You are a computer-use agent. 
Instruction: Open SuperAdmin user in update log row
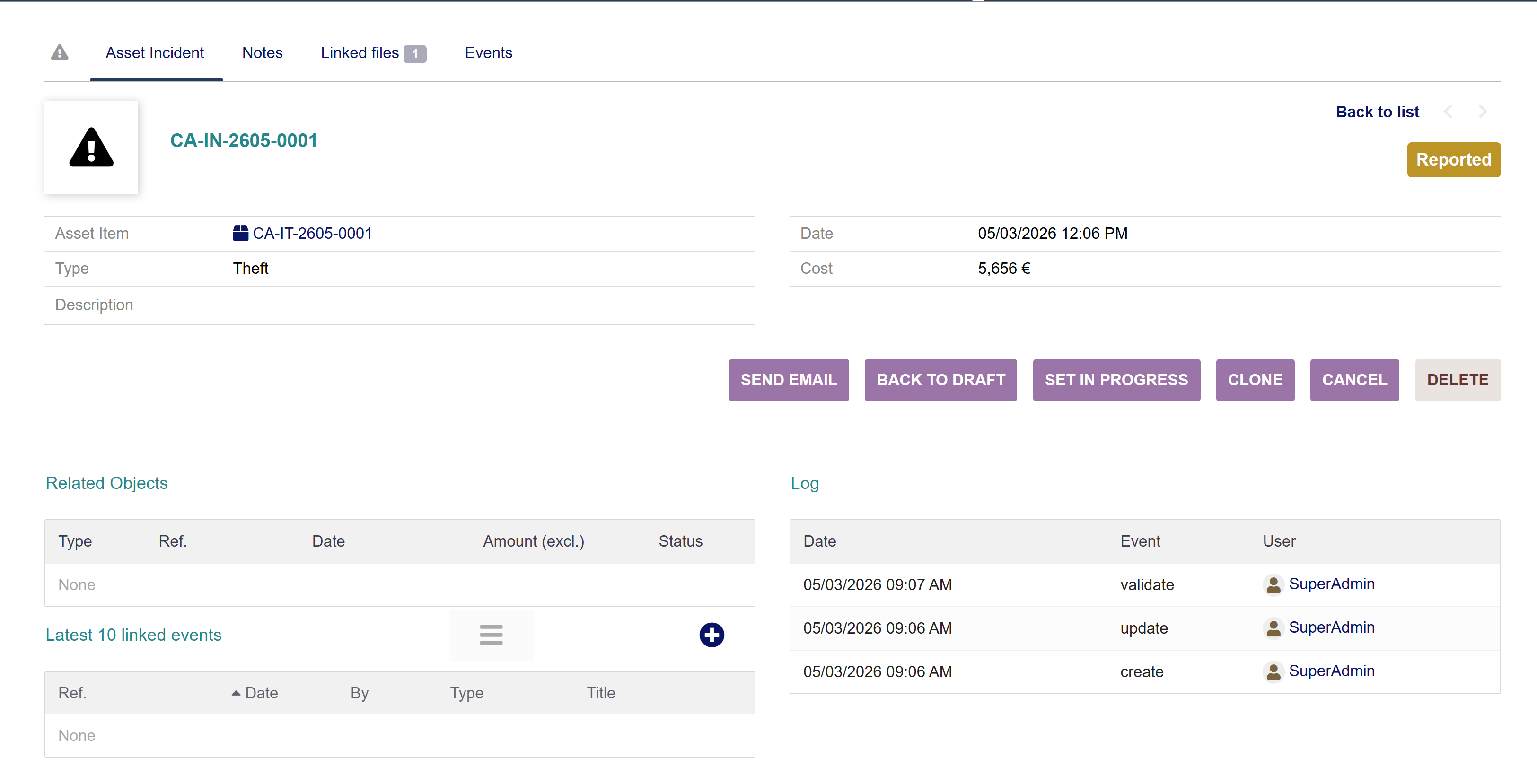point(1332,627)
